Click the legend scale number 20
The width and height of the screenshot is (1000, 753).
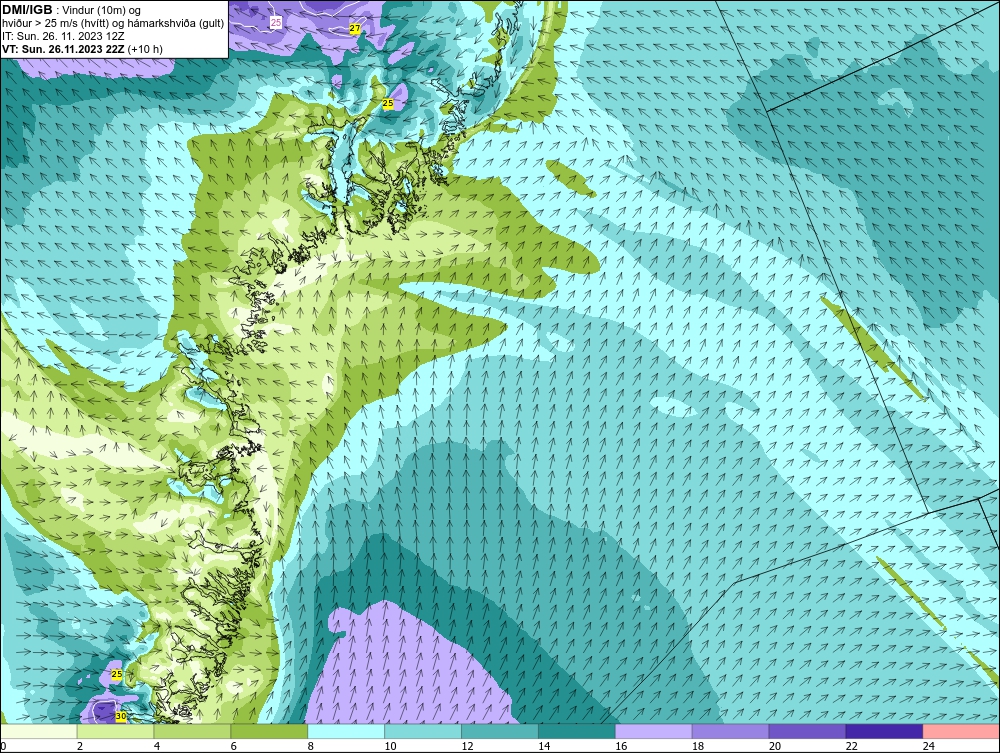coord(774,746)
